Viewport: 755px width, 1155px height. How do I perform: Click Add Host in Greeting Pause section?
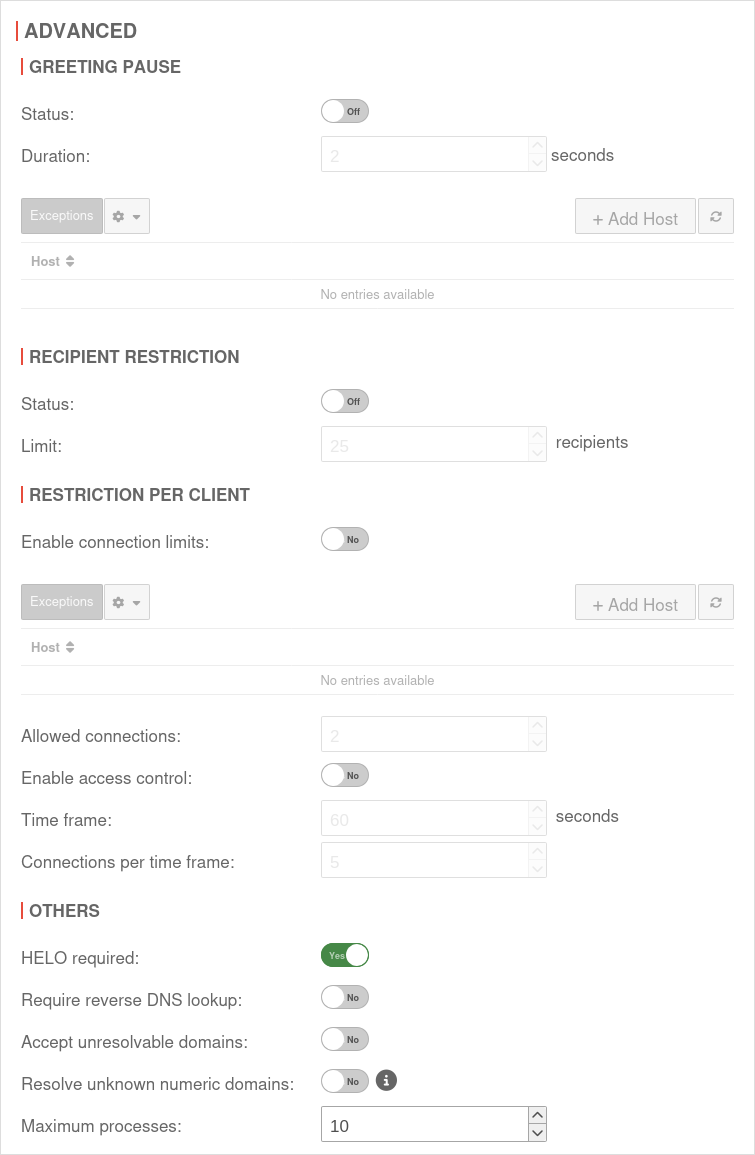(x=635, y=218)
